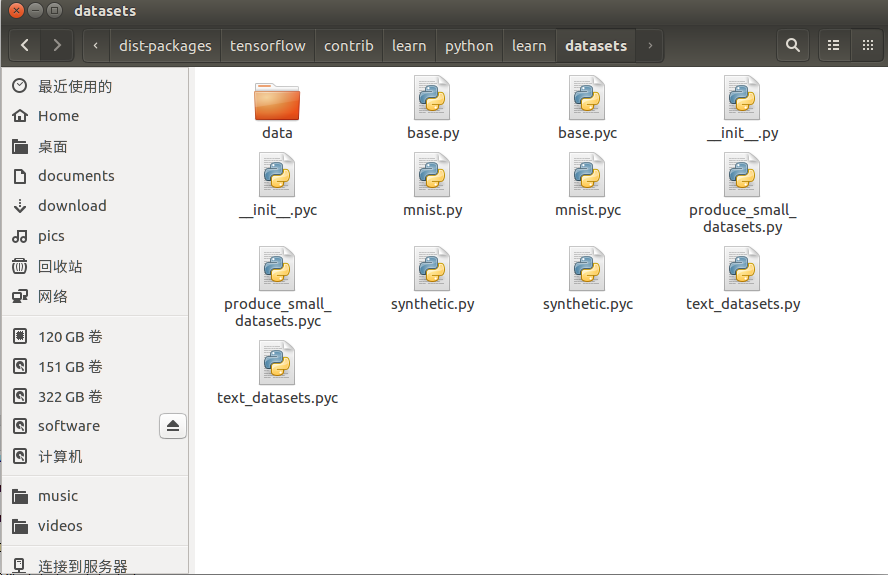Switch to icon grid view
The image size is (888, 575).
[x=868, y=45]
